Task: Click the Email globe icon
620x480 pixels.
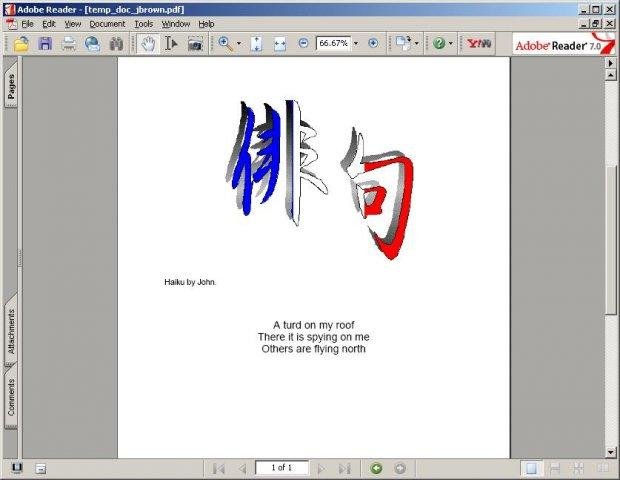Action: pyautogui.click(x=93, y=43)
